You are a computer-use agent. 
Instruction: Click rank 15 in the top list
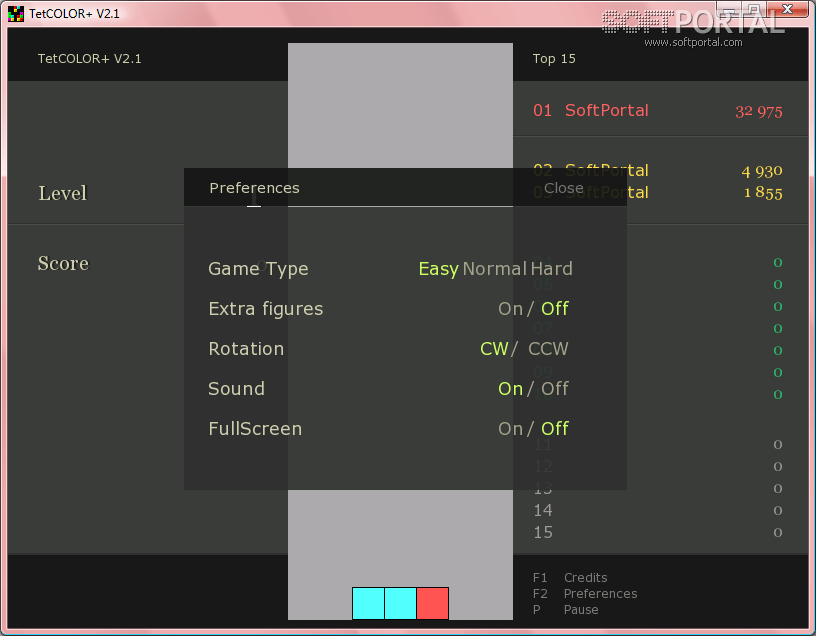pyautogui.click(x=543, y=532)
